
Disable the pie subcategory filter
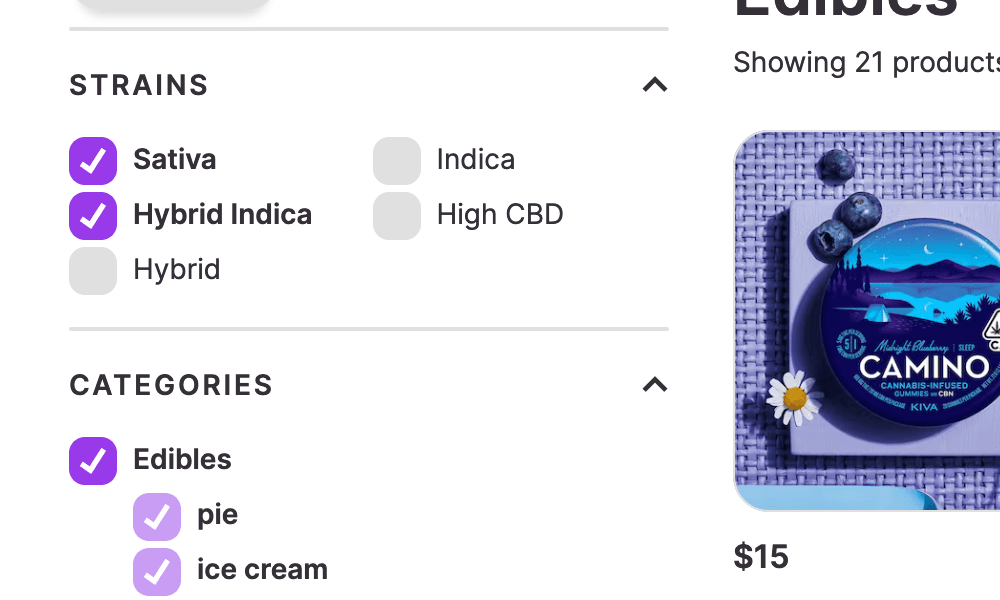[156, 516]
